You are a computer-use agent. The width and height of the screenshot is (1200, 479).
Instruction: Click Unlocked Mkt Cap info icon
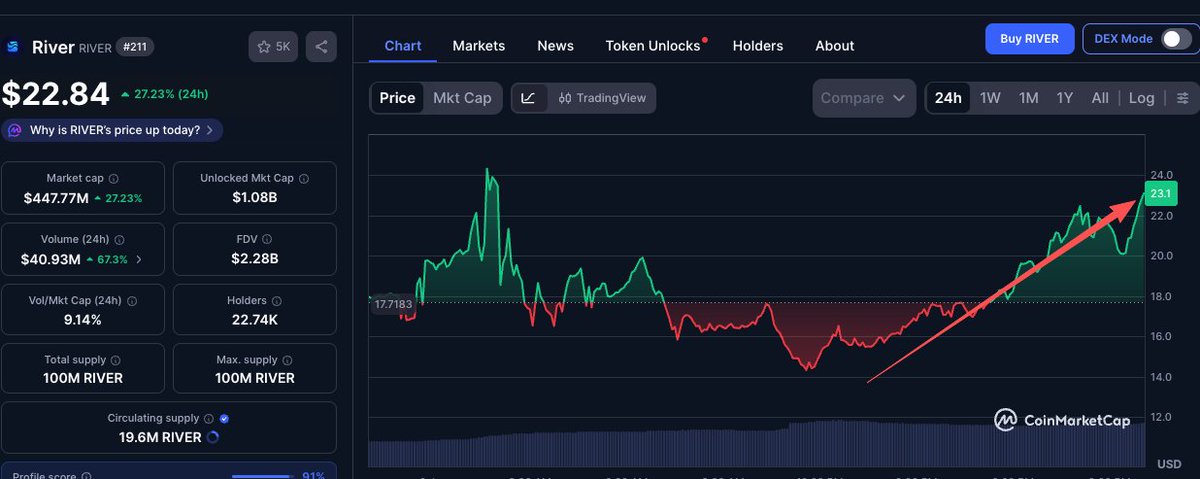pos(304,178)
